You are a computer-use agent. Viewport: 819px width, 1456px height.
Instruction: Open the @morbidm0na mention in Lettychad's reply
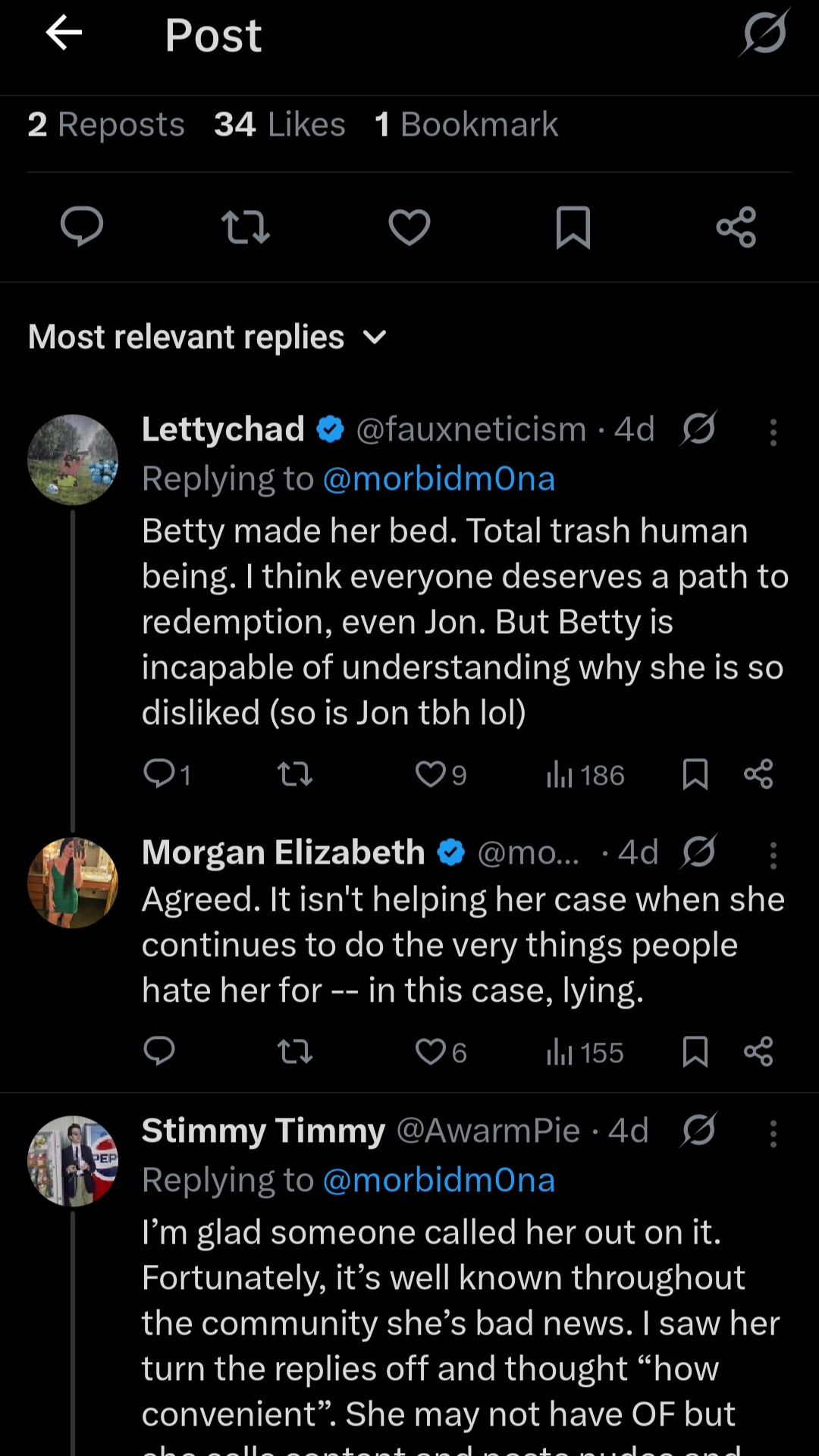pyautogui.click(x=438, y=479)
